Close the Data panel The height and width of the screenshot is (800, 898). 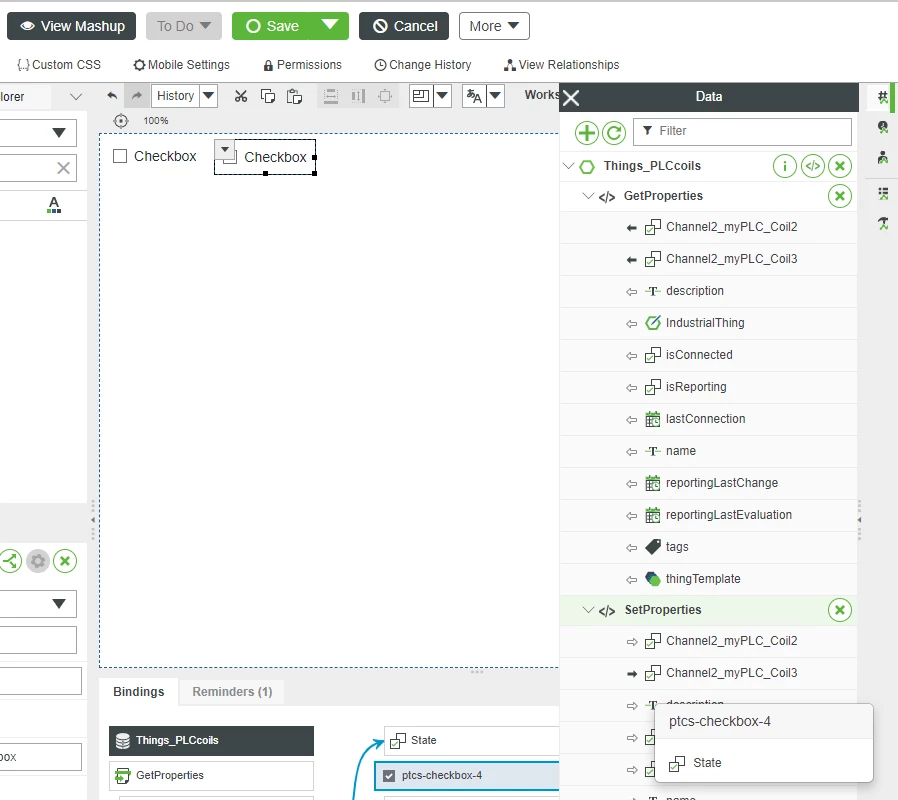571,98
